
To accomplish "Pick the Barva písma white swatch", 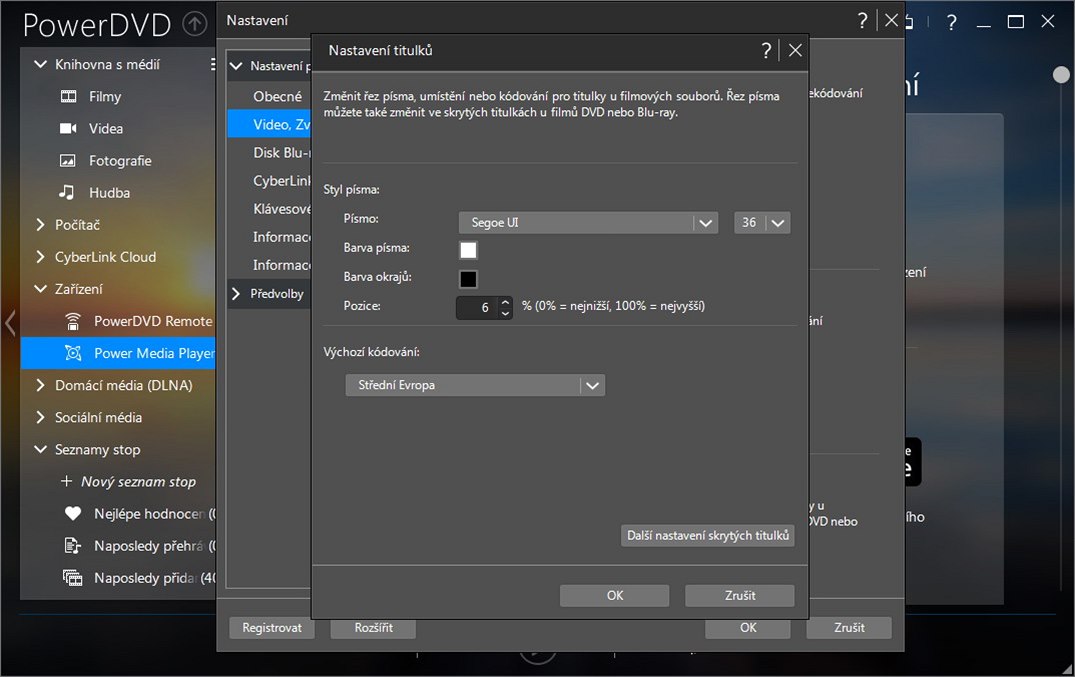I will pos(468,250).
